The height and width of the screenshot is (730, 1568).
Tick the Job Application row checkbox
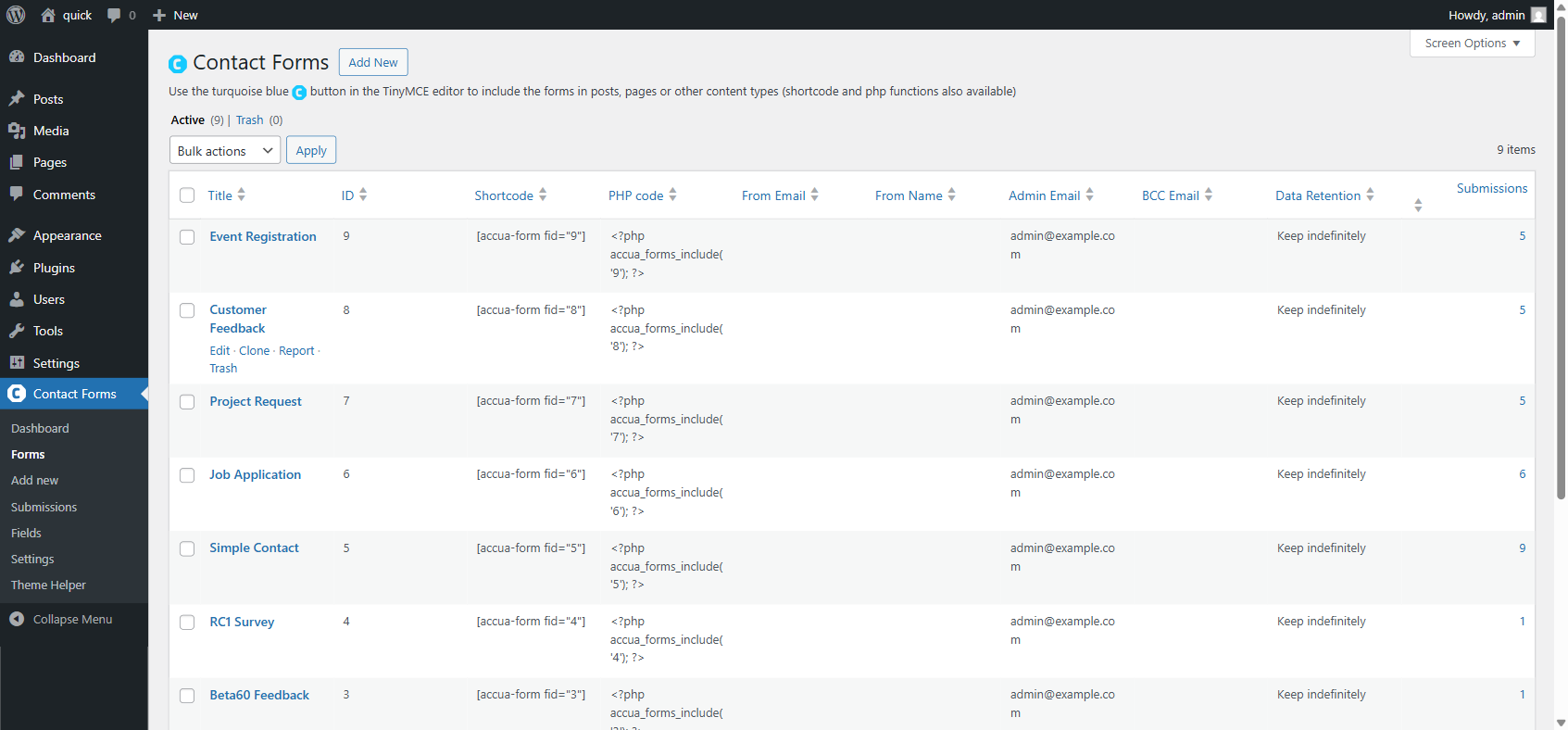[x=187, y=475]
